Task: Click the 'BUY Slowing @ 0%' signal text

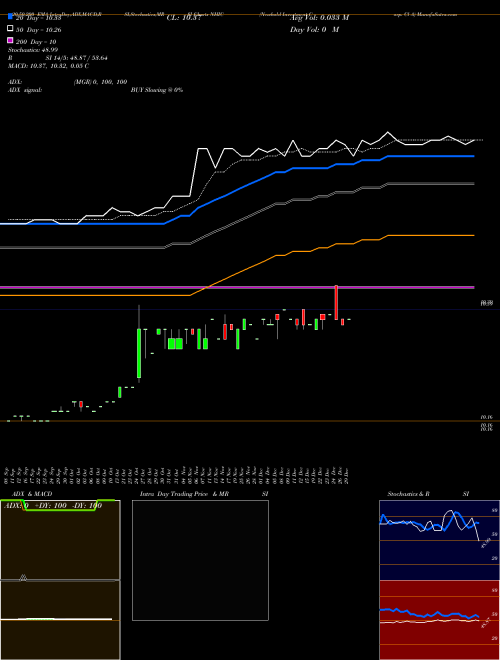Action: coord(157,90)
